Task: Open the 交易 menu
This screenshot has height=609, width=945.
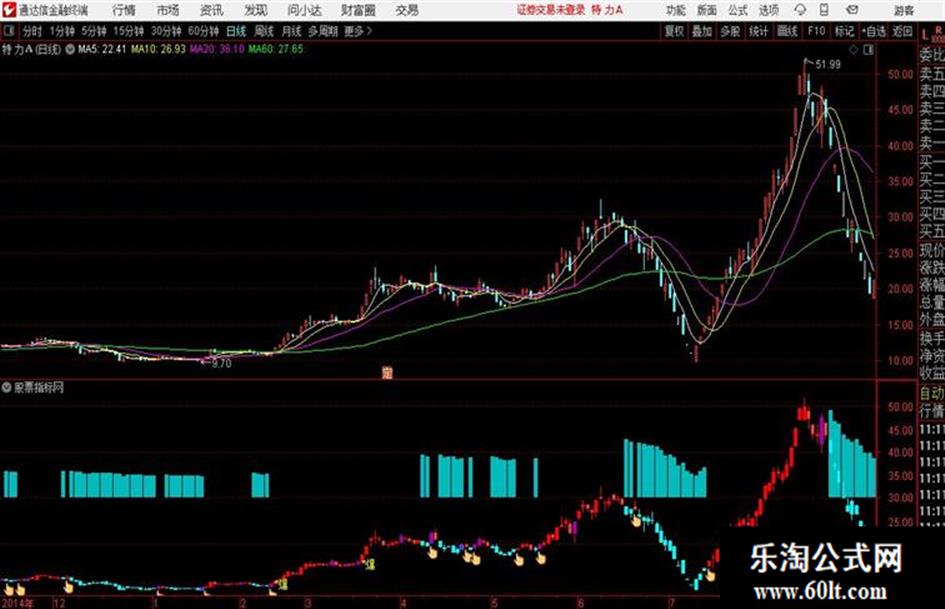Action: pos(407,10)
